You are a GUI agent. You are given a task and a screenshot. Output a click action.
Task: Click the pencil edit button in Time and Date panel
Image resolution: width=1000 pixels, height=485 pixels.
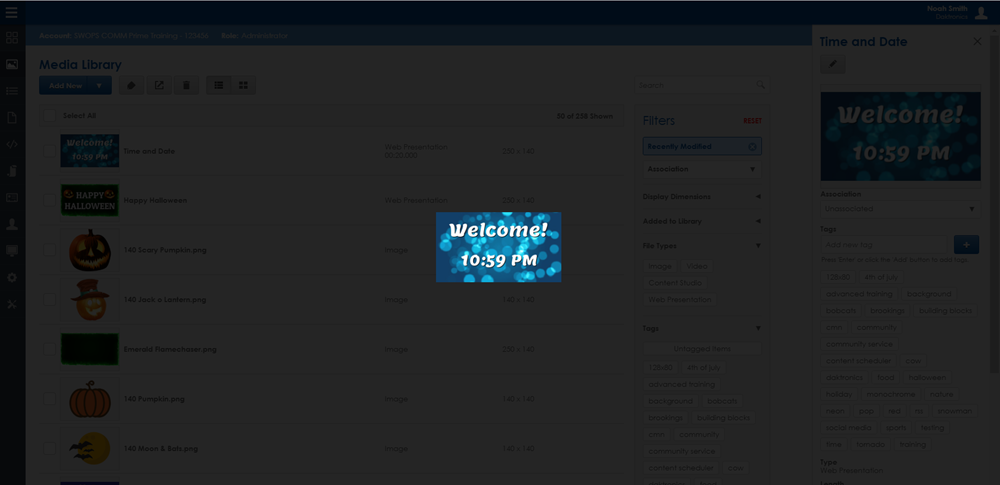click(x=832, y=64)
